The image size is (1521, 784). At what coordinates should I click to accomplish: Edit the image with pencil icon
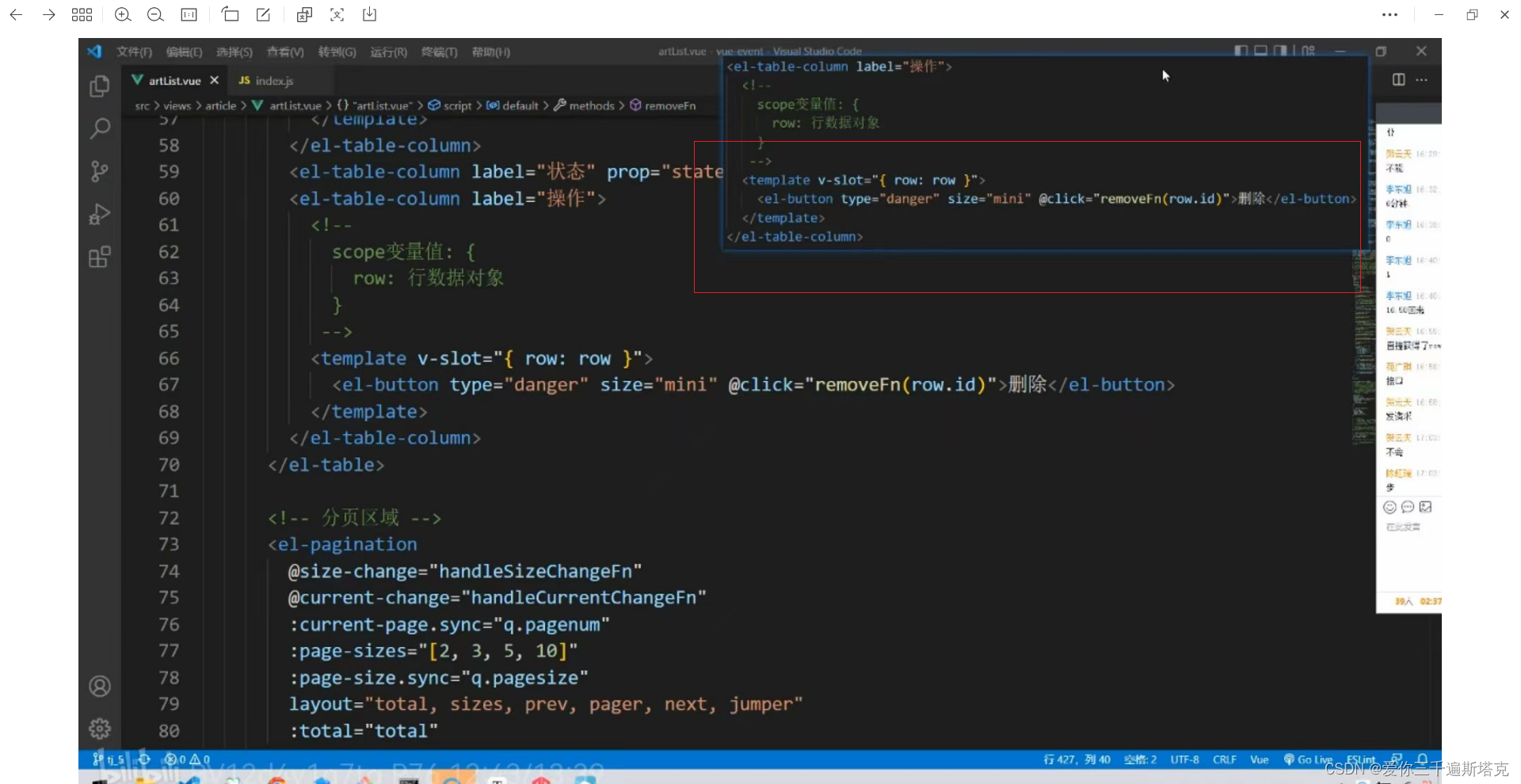(263, 14)
